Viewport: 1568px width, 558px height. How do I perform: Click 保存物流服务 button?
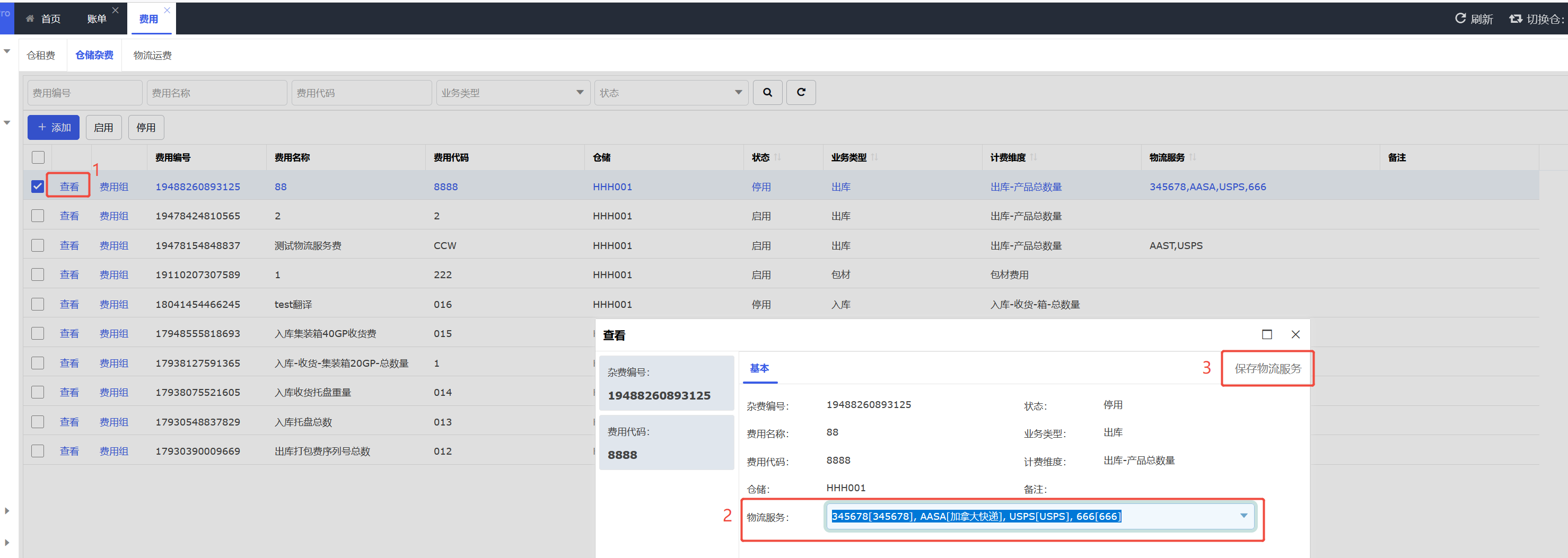[1268, 369]
